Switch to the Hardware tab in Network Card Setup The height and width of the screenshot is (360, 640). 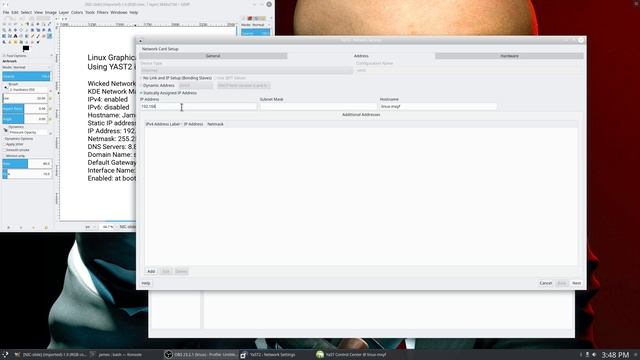click(x=509, y=56)
